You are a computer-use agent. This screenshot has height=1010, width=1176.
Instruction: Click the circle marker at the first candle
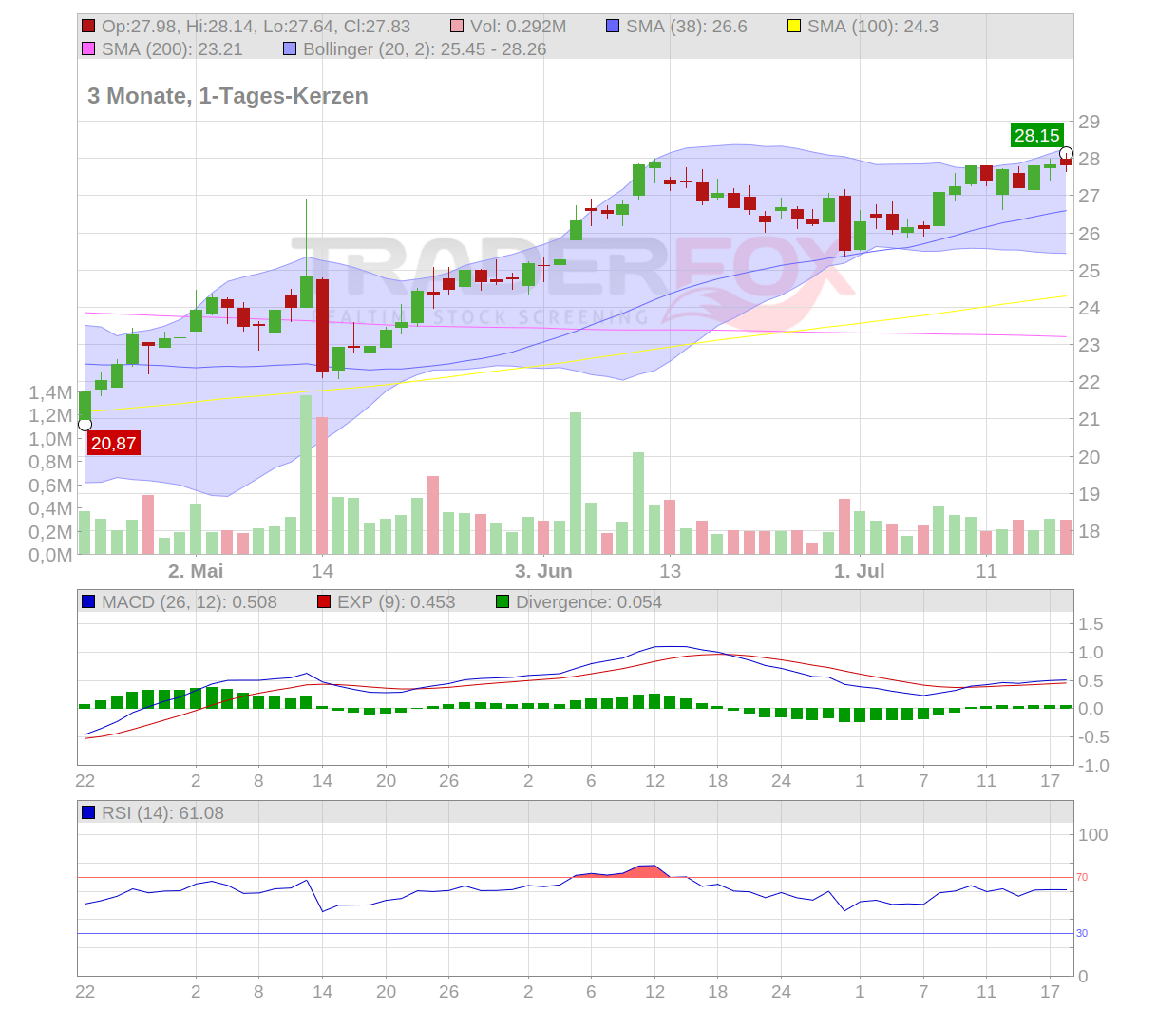pos(85,424)
